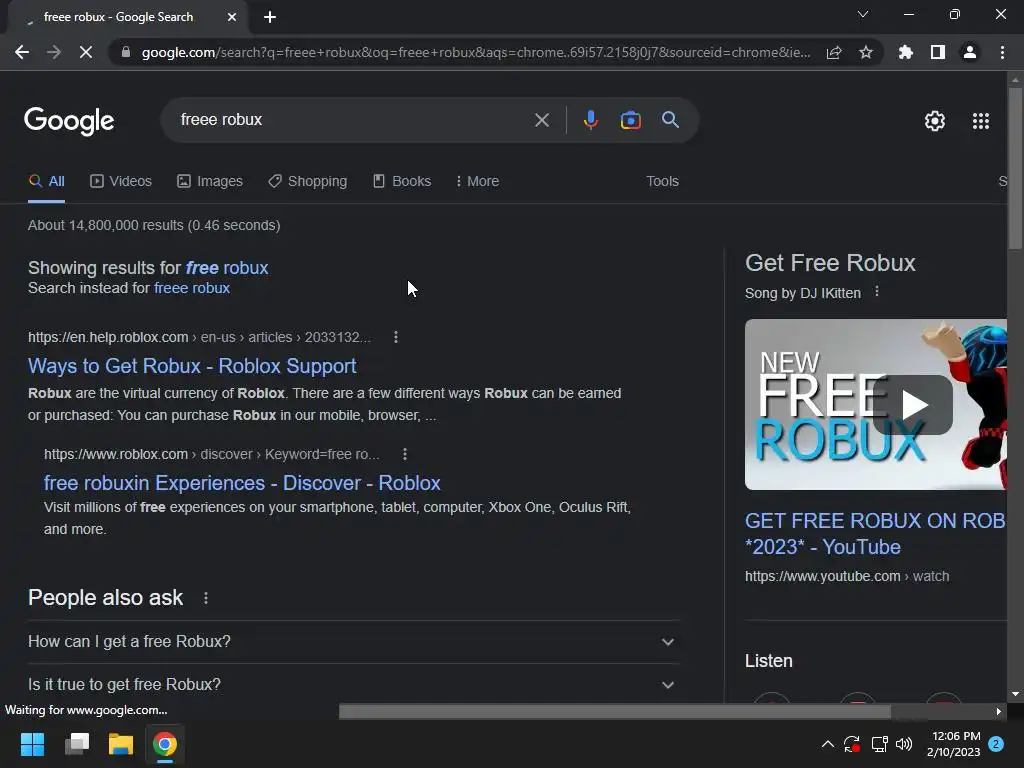Open the More search filters menu
The width and height of the screenshot is (1024, 768).
pyautogui.click(x=477, y=182)
